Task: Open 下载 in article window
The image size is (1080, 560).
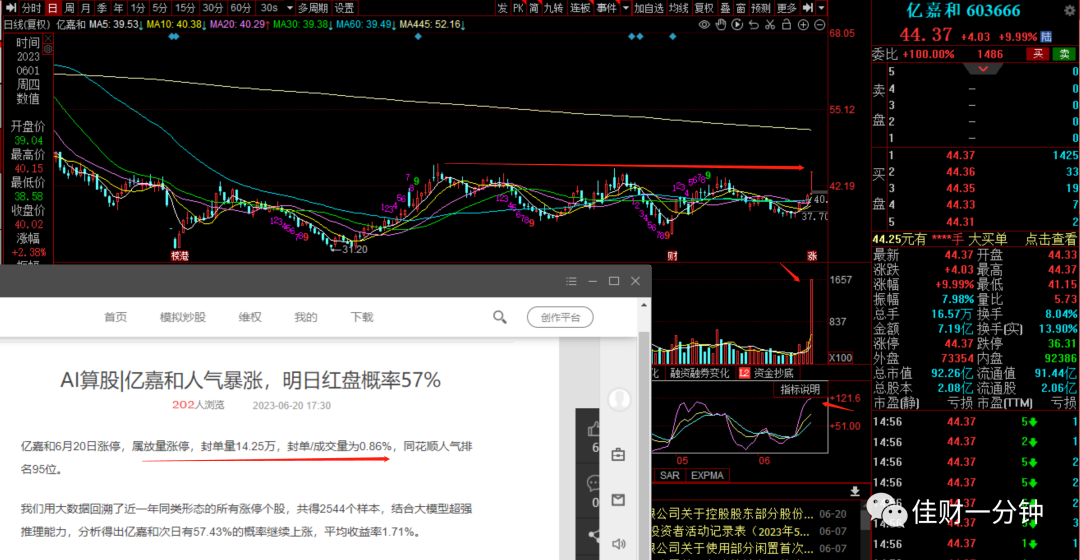Action: (362, 317)
